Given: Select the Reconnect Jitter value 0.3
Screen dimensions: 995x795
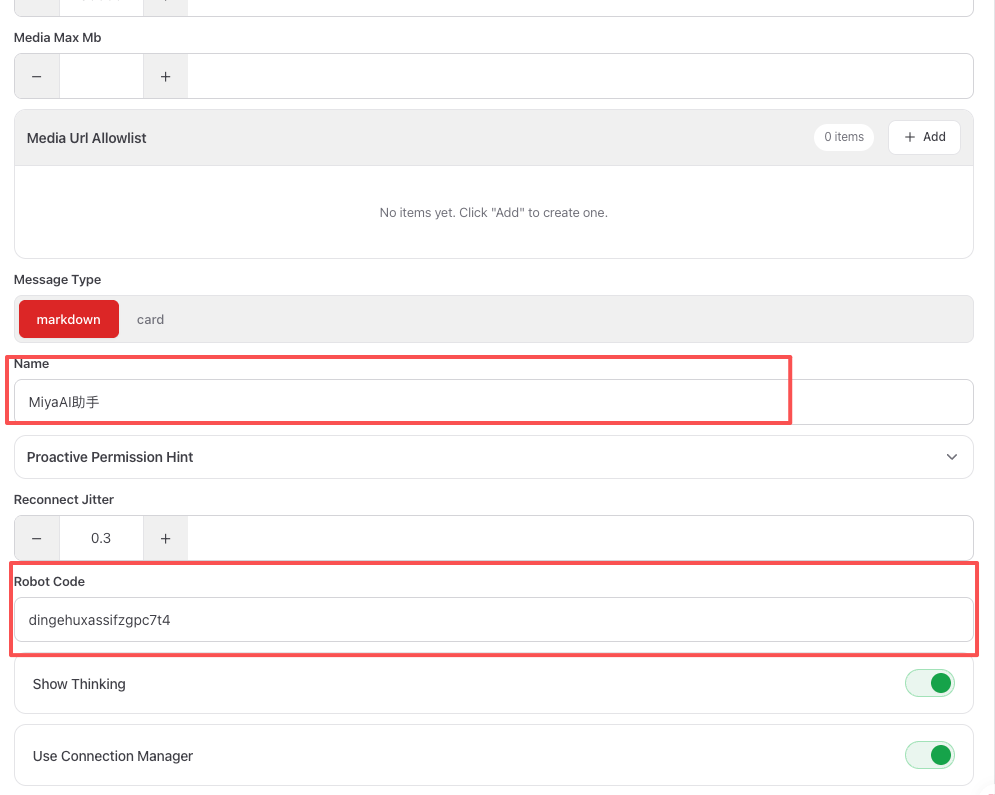Looking at the screenshot, I should pos(102,538).
